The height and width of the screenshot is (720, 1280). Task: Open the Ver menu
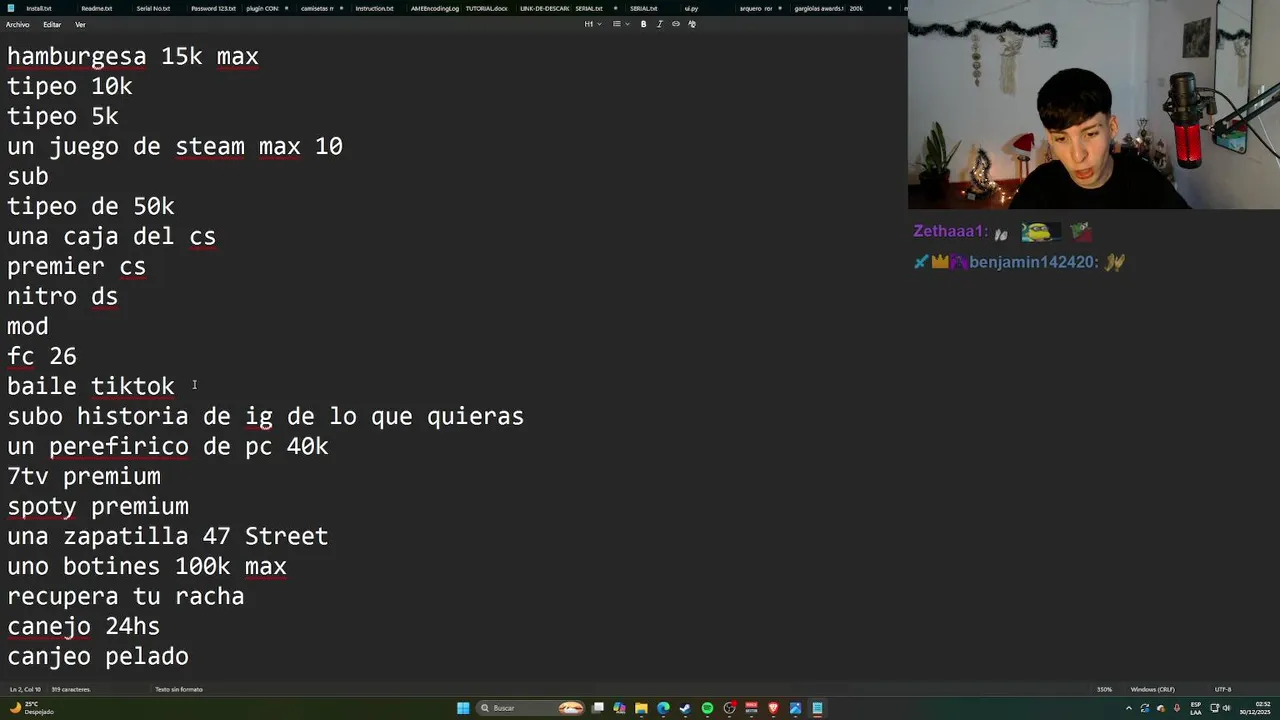80,24
